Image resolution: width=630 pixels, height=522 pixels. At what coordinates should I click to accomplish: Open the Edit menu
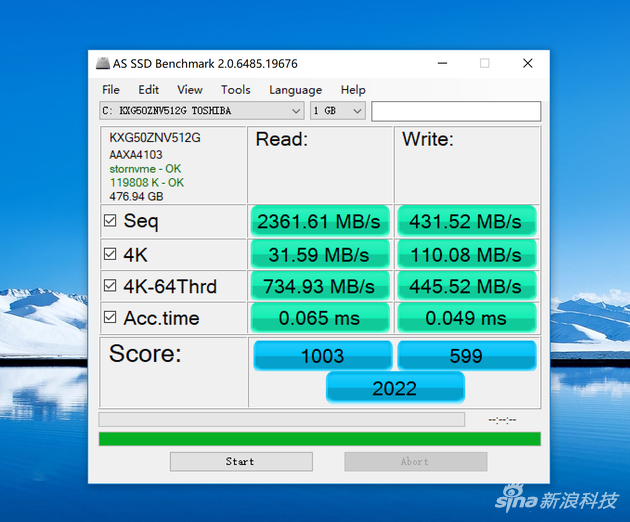(149, 90)
